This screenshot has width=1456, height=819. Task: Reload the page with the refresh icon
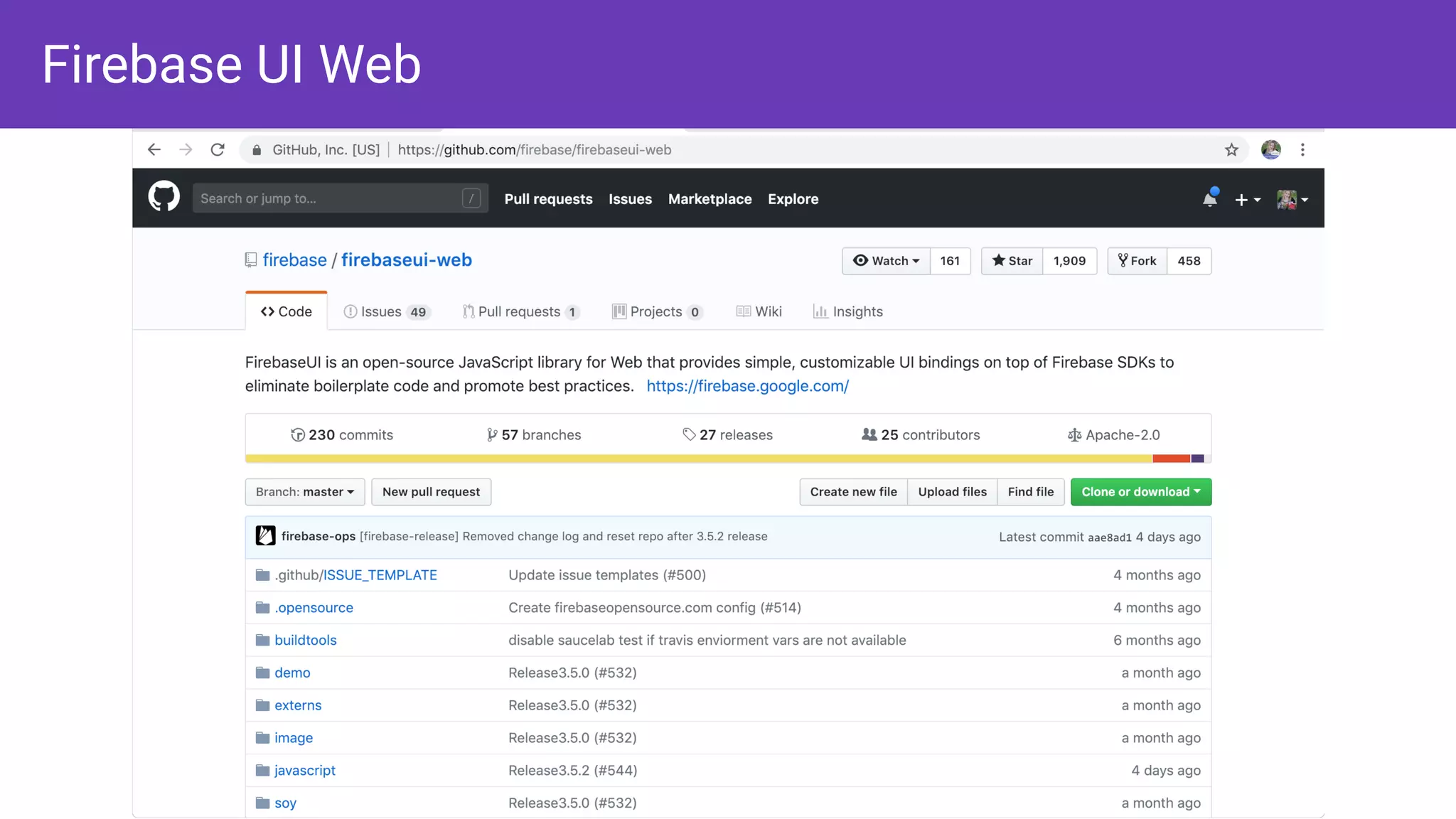[218, 149]
